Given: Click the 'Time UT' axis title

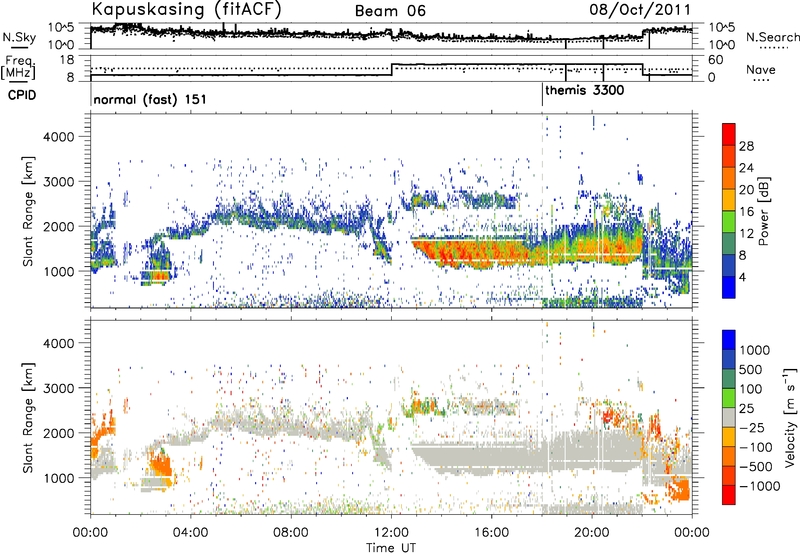Looking at the screenshot, I should point(391,547).
